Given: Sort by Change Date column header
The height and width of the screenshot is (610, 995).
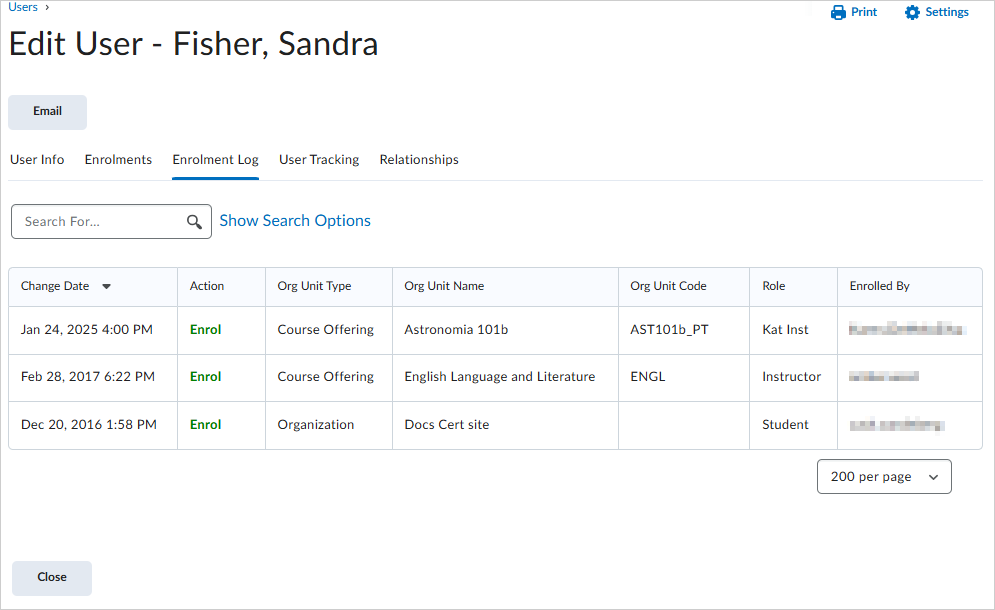Looking at the screenshot, I should tap(55, 286).
